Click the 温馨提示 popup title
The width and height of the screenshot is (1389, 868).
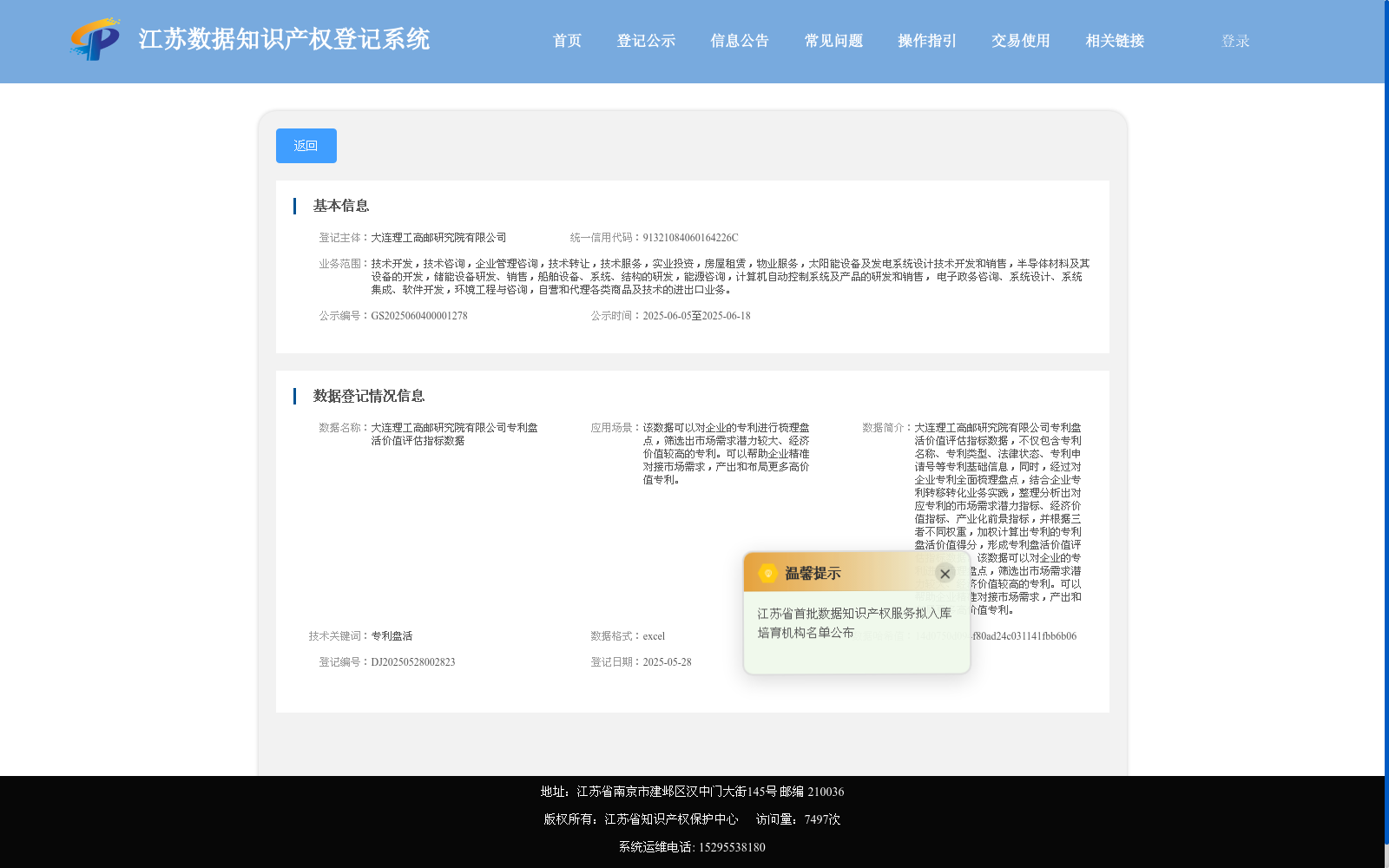click(x=813, y=574)
